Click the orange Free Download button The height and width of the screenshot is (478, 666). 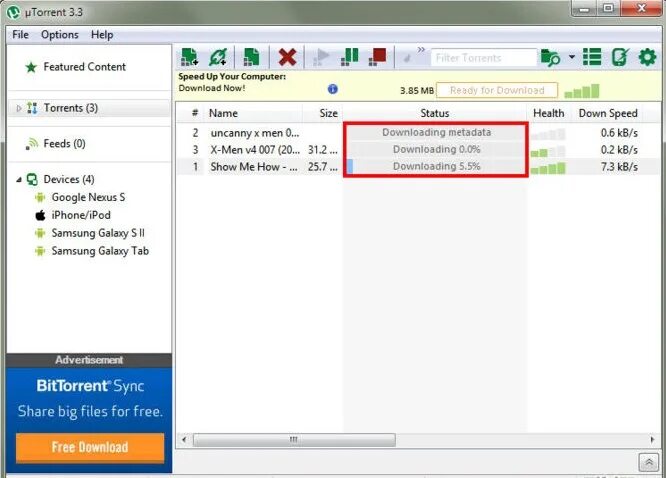(x=90, y=447)
